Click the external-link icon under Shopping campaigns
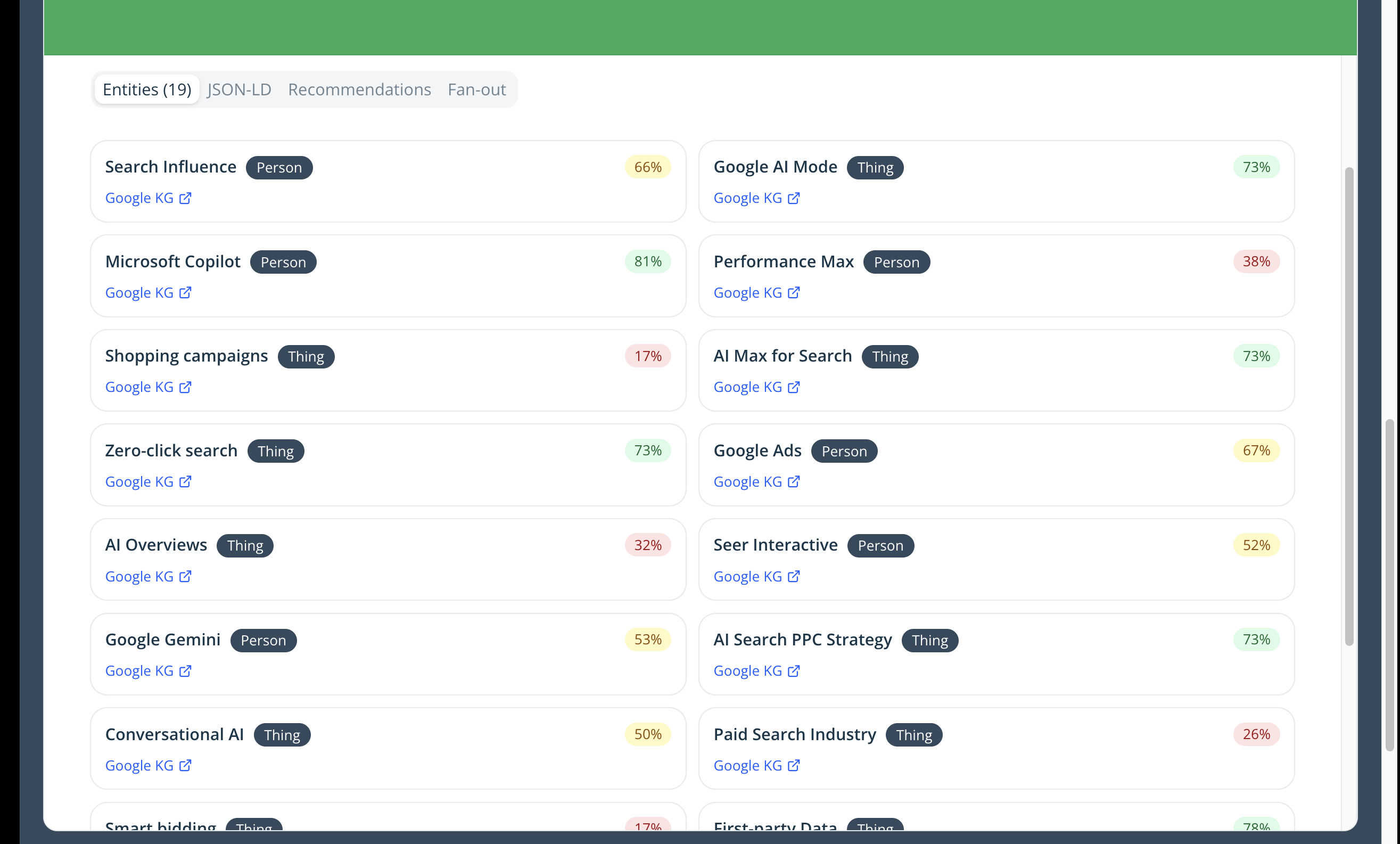The width and height of the screenshot is (1400, 844). pyautogui.click(x=185, y=387)
